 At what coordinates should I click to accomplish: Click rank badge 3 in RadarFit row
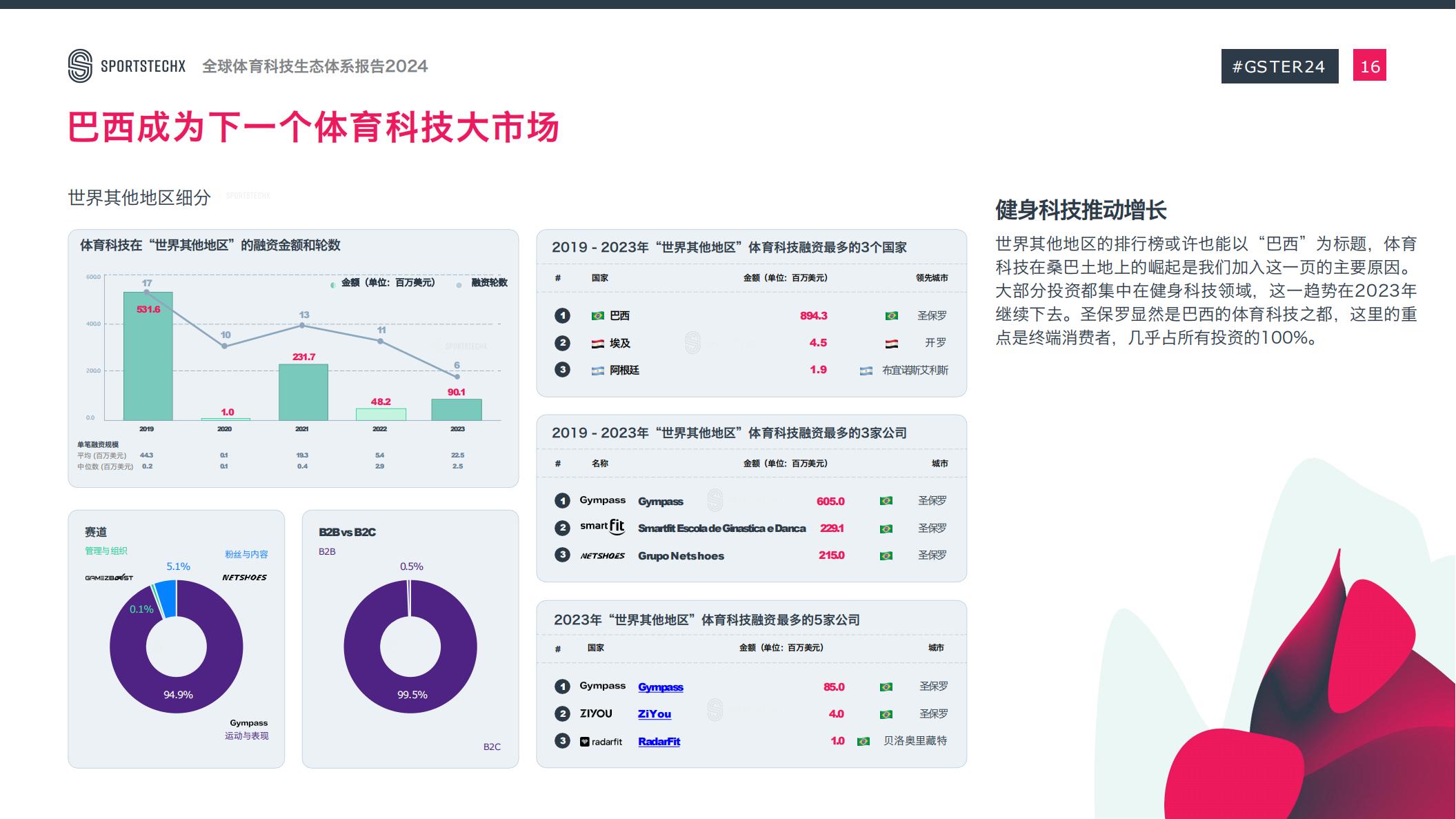tap(562, 741)
